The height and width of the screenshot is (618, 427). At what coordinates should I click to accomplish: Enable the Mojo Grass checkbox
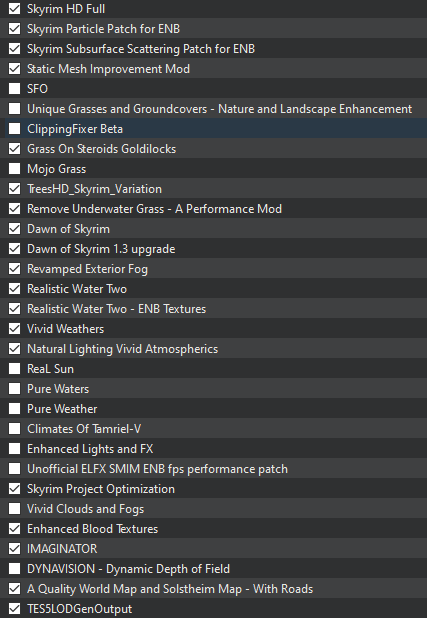click(x=15, y=169)
